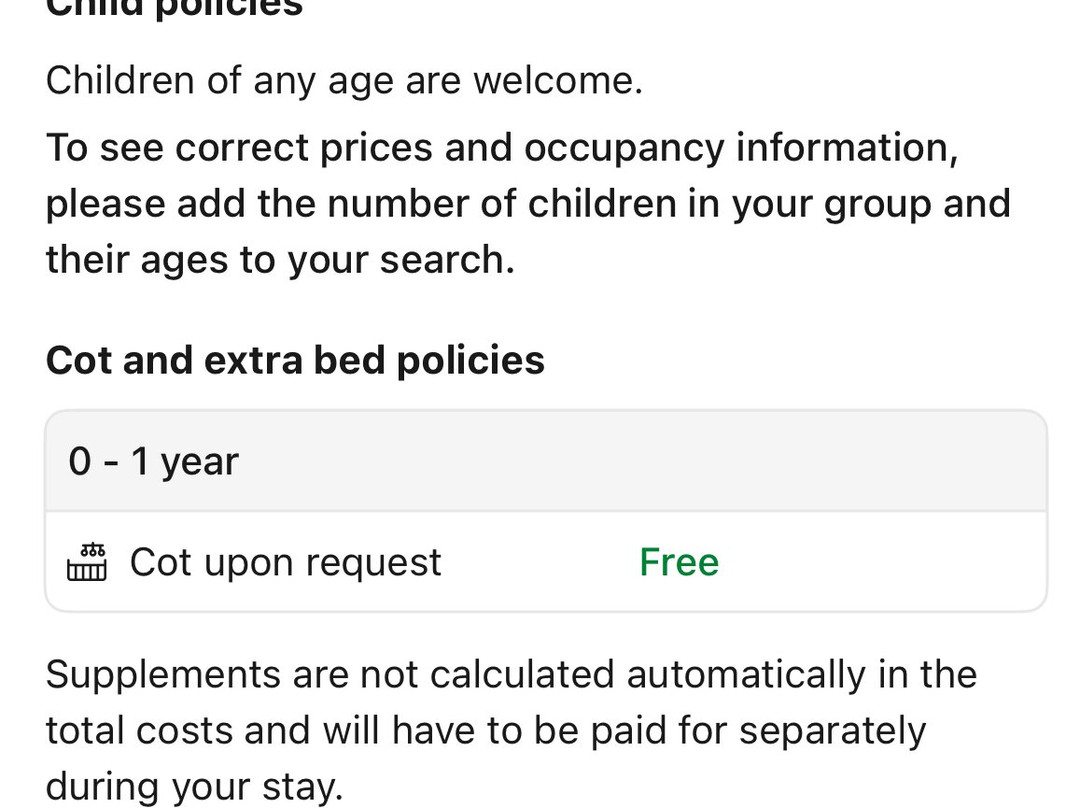The height and width of the screenshot is (808, 1080).
Task: Tap the green 'Free' price text
Action: (x=679, y=562)
